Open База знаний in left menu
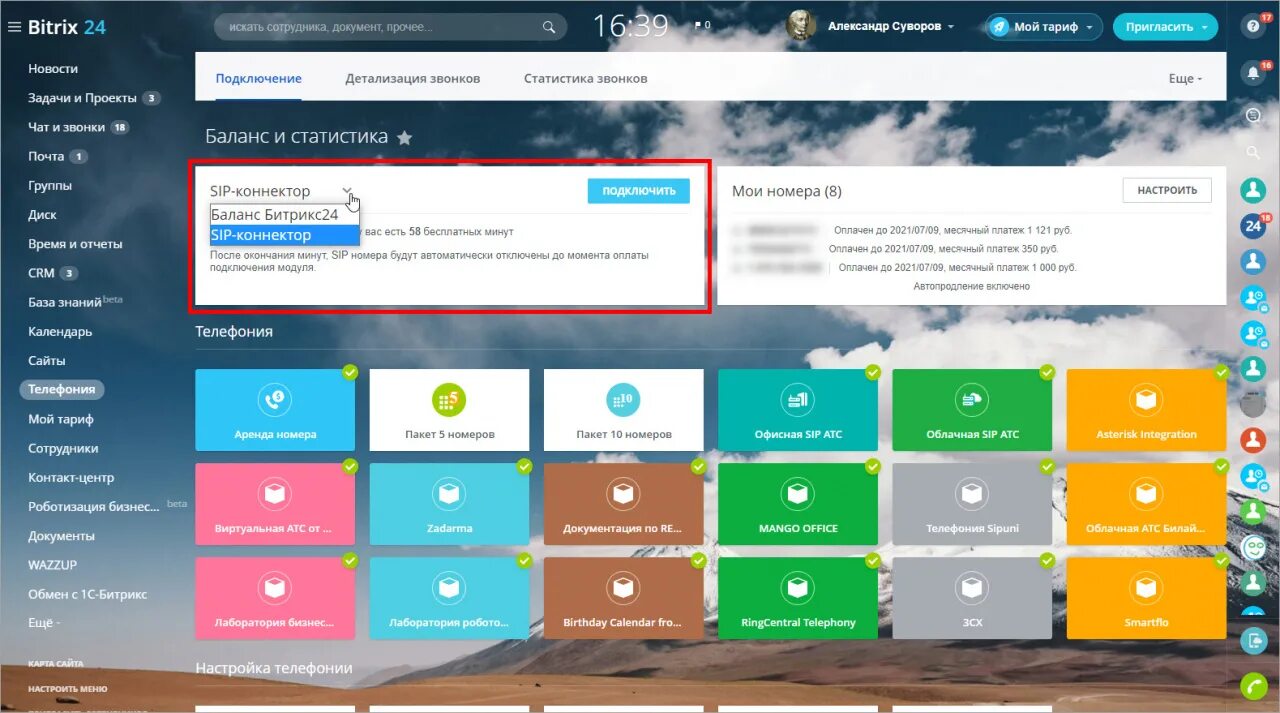The image size is (1280, 713). click(65, 302)
